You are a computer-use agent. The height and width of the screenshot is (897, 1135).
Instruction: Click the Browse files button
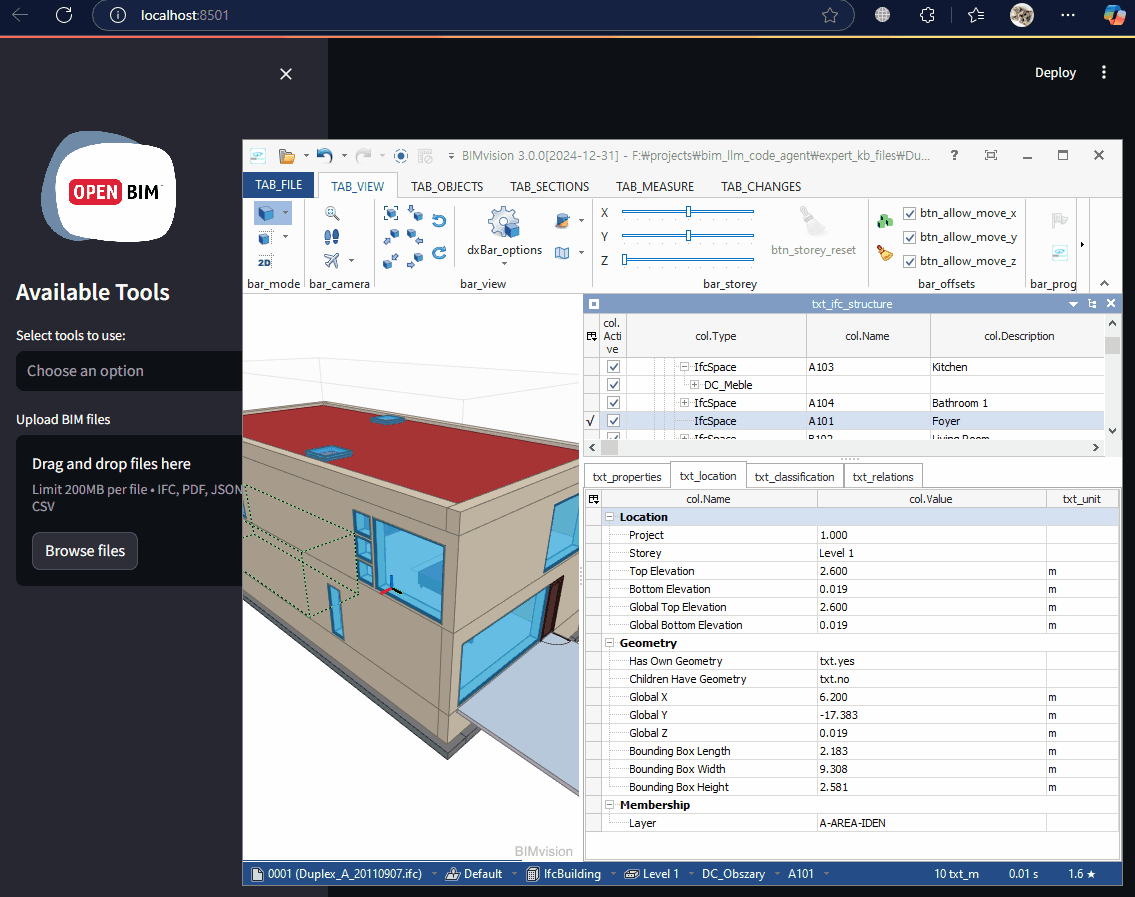pyautogui.click(x=85, y=551)
